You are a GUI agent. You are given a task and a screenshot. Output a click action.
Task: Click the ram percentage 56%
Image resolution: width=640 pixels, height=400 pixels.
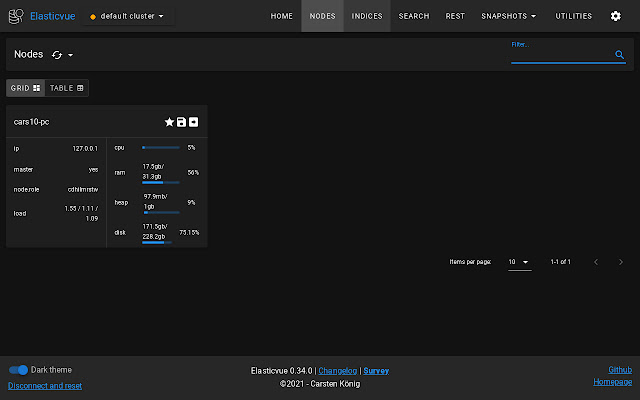tap(193, 173)
